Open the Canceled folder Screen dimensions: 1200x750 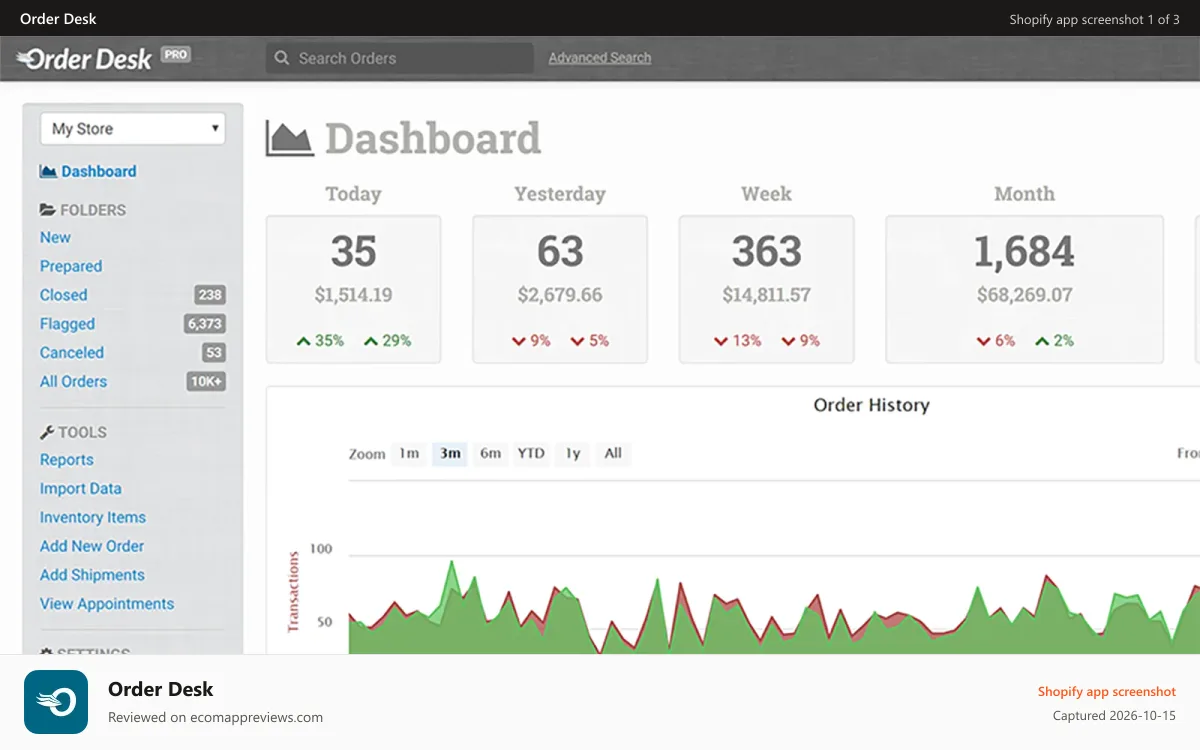click(x=72, y=353)
